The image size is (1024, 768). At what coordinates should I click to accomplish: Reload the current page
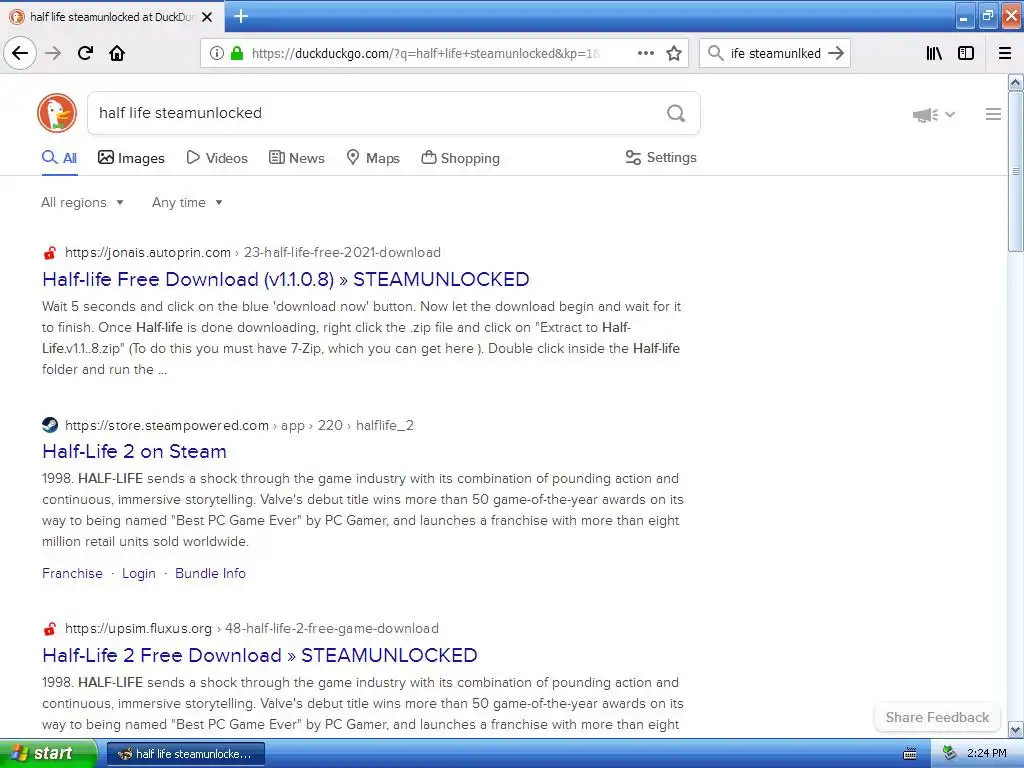click(x=85, y=53)
